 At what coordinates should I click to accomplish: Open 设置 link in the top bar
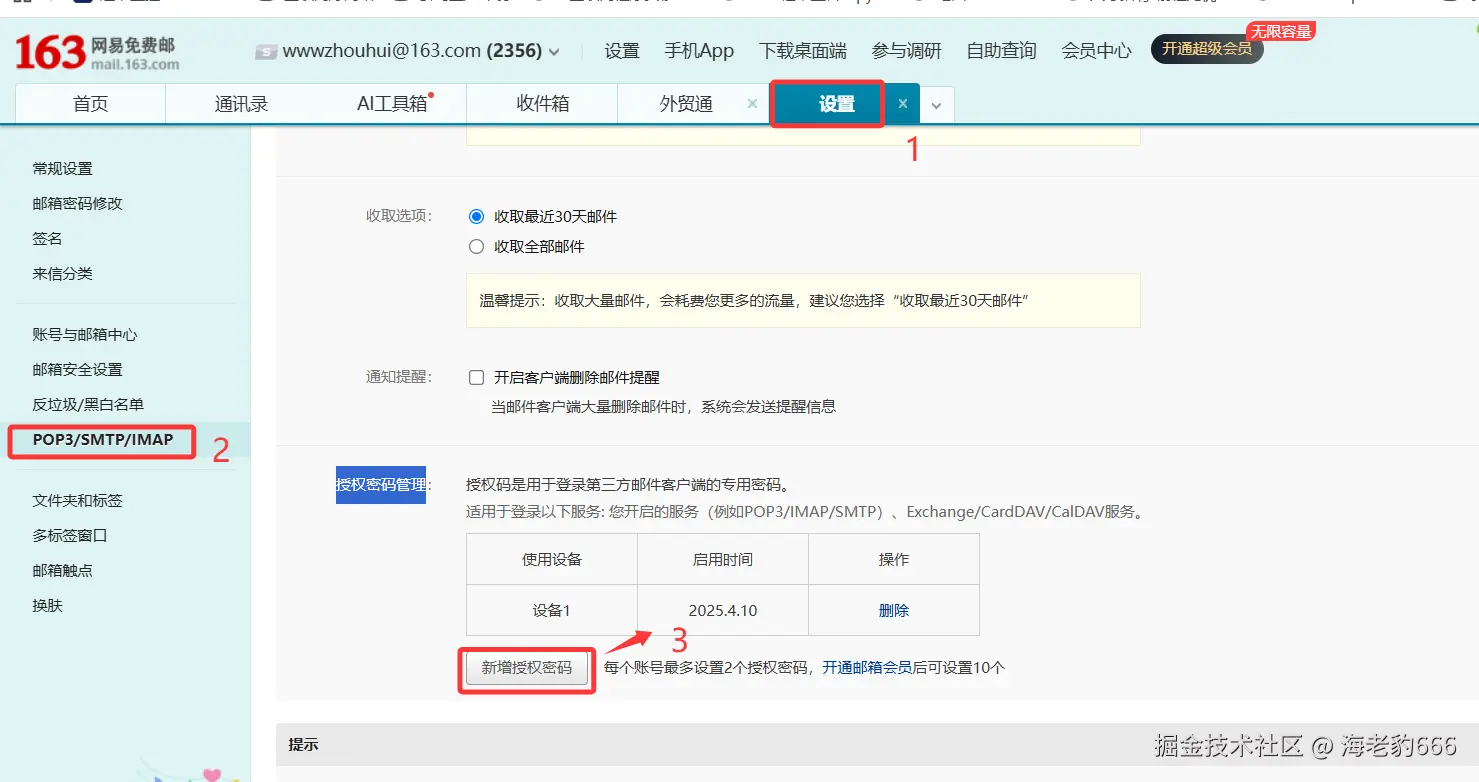coord(622,51)
